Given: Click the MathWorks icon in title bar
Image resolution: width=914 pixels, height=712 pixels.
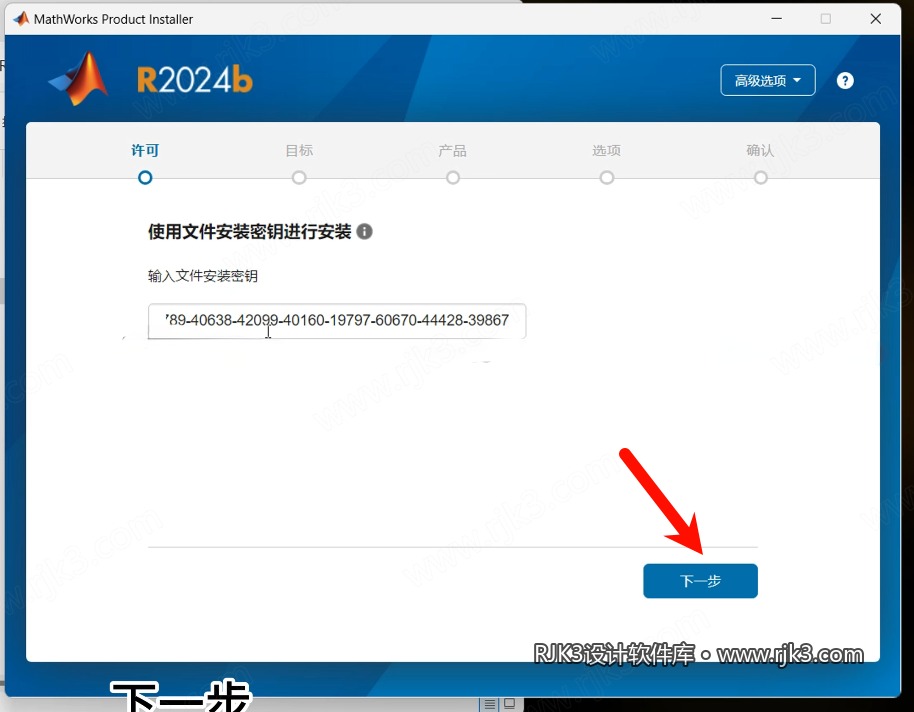Looking at the screenshot, I should point(21,19).
